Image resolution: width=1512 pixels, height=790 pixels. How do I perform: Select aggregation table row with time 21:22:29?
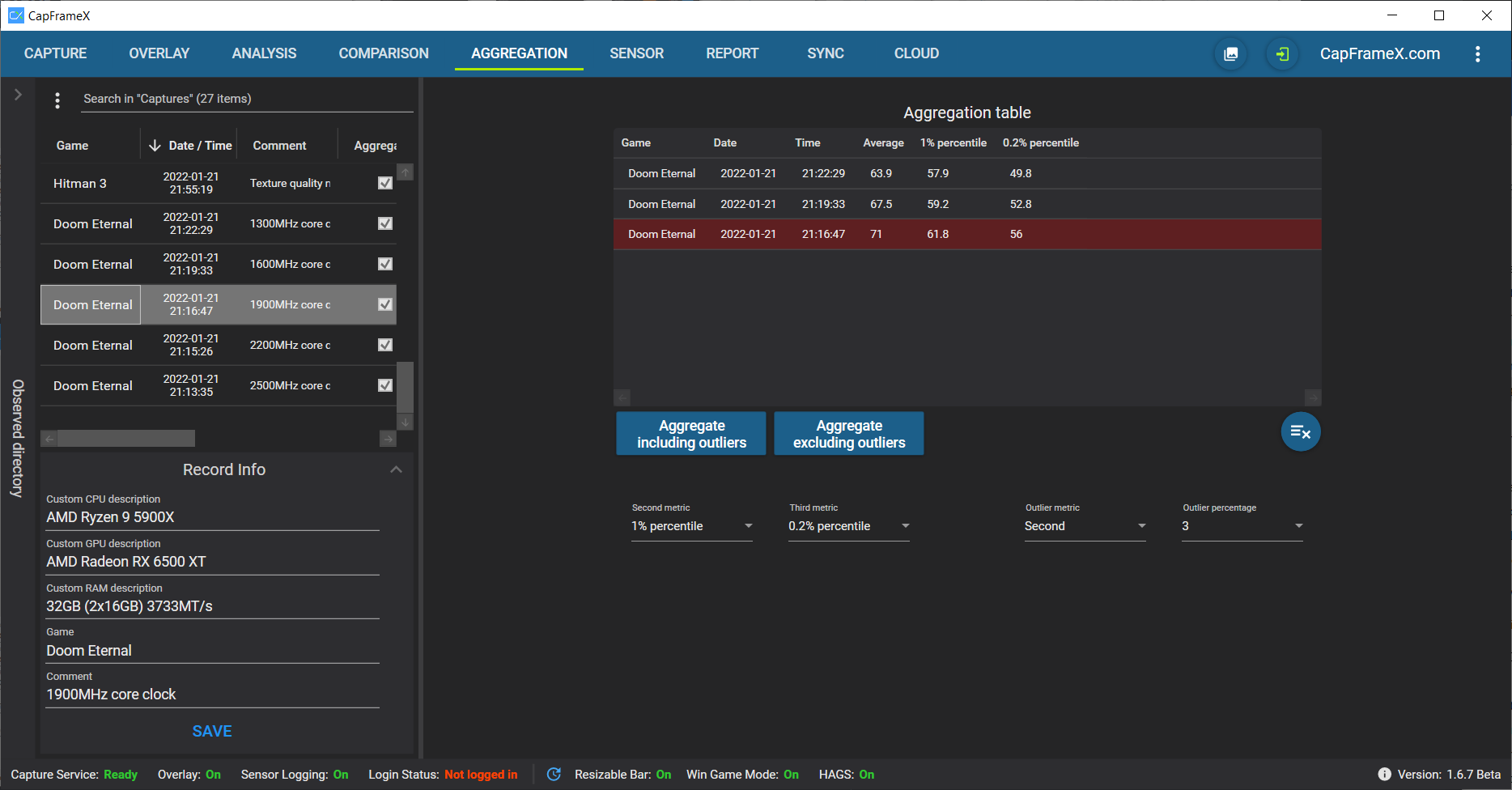[x=967, y=173]
